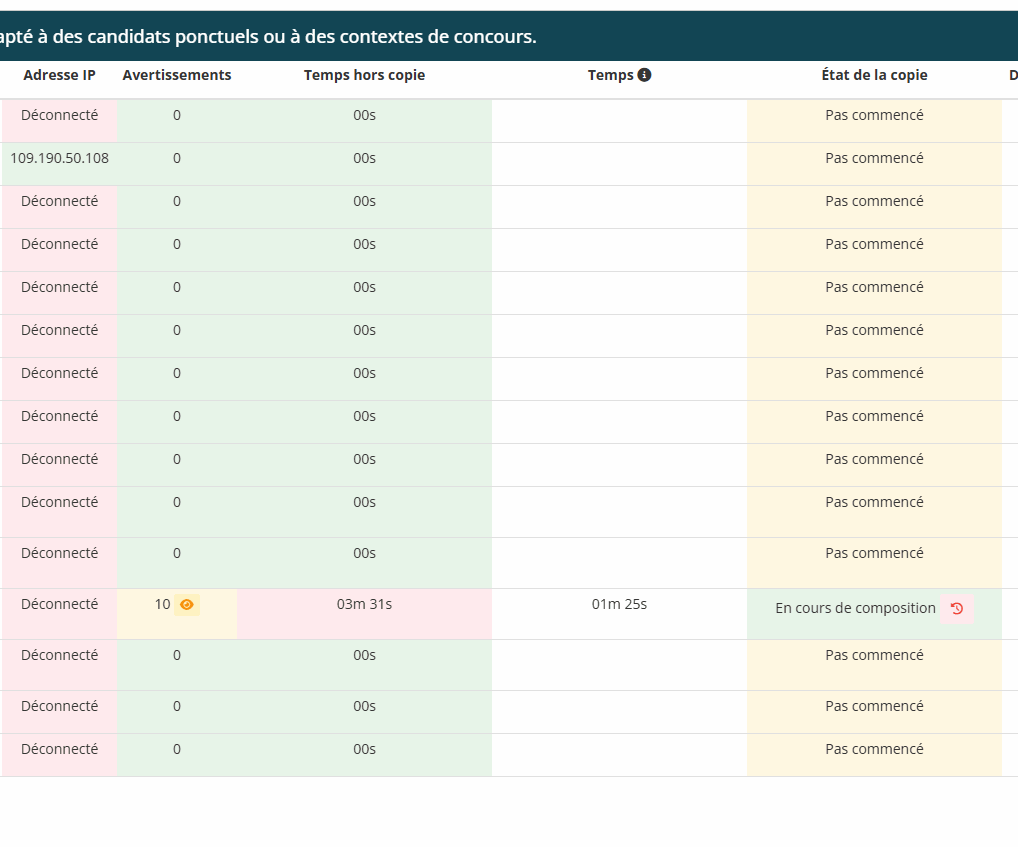The width and height of the screenshot is (1018, 847).
Task: Click the Adresse IP column header
Action: pyautogui.click(x=59, y=75)
